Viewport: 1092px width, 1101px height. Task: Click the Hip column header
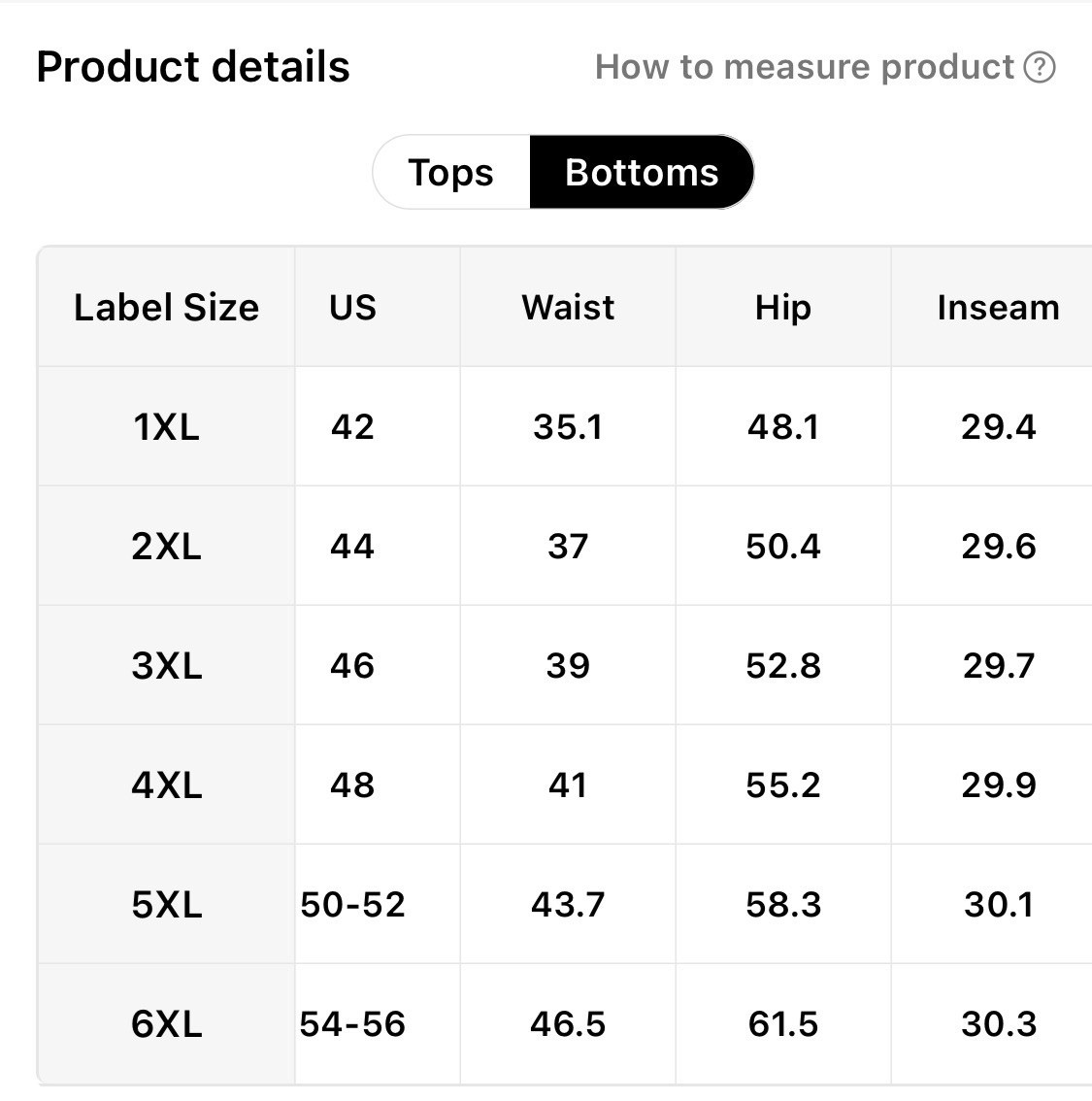(783, 307)
